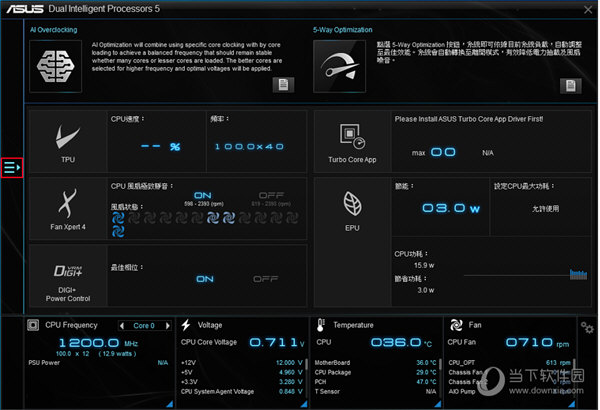Launch the 5-Way Optimization gauge icon
Screen dimensions: 600x410
pos(339,67)
